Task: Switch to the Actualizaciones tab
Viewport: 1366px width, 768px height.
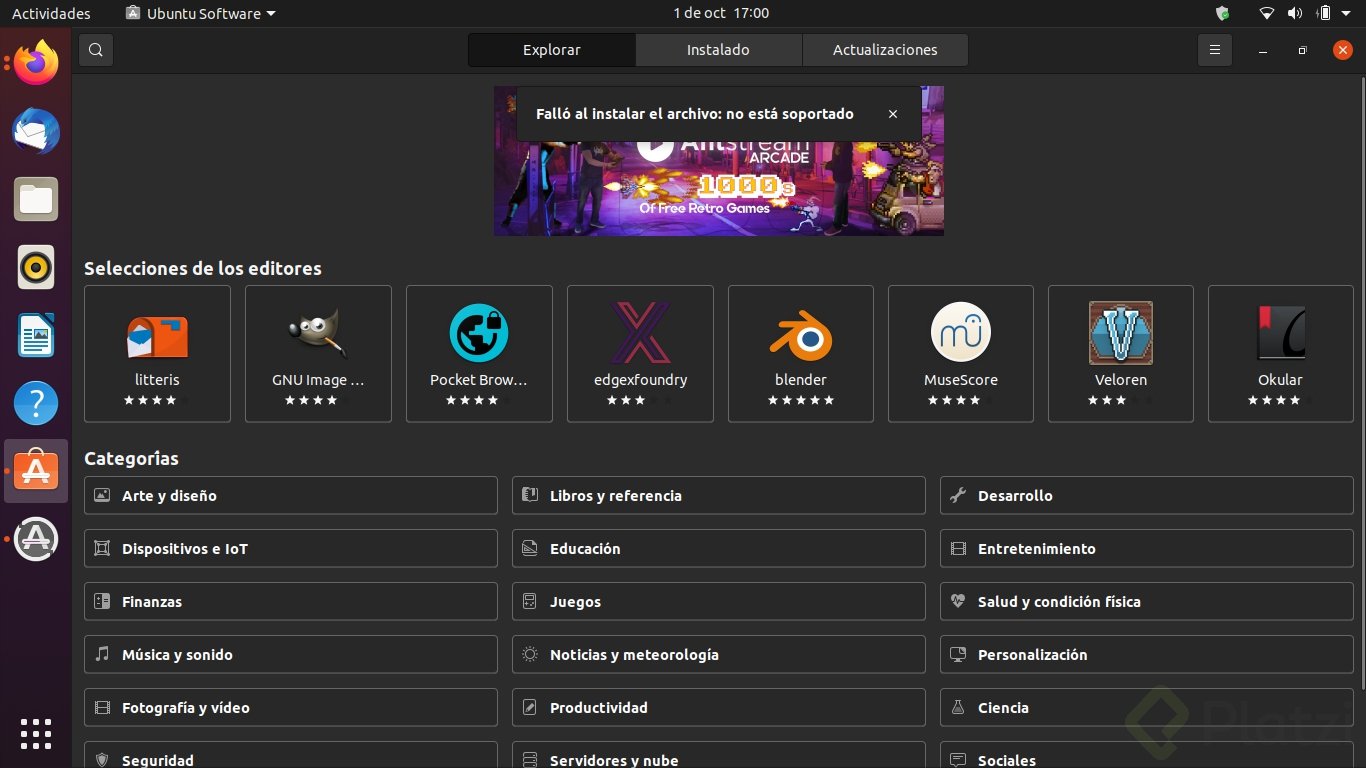Action: pos(884,49)
